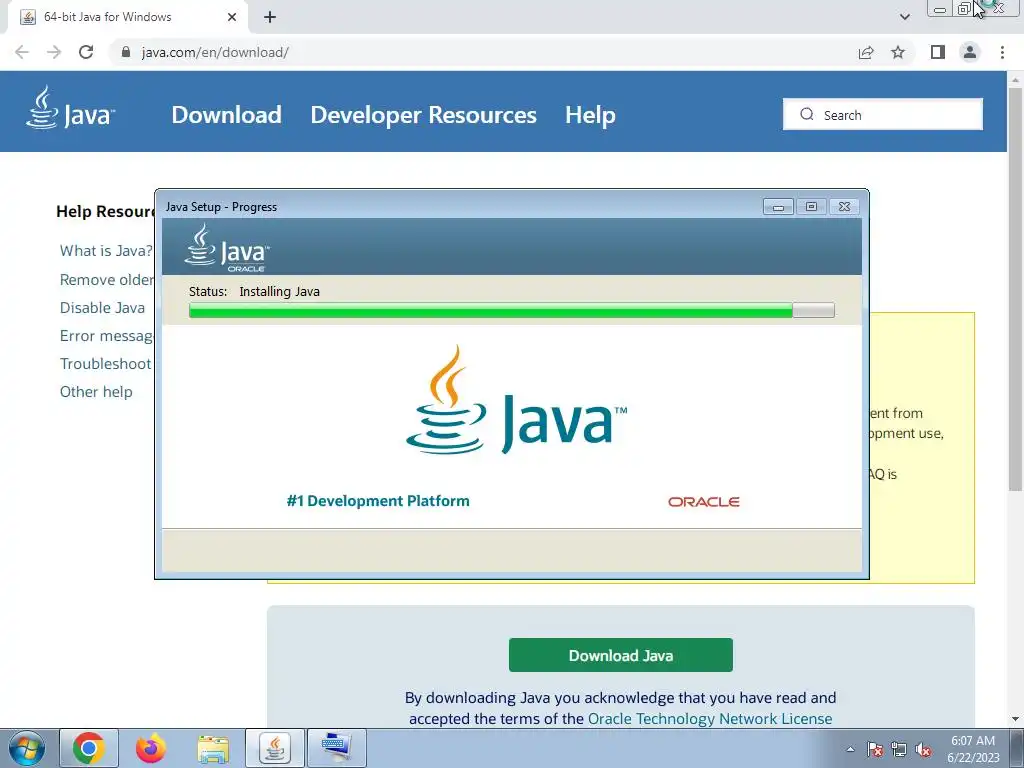Screen dimensions: 1024x768
Task: Click the browser forward arrow
Action: click(54, 52)
